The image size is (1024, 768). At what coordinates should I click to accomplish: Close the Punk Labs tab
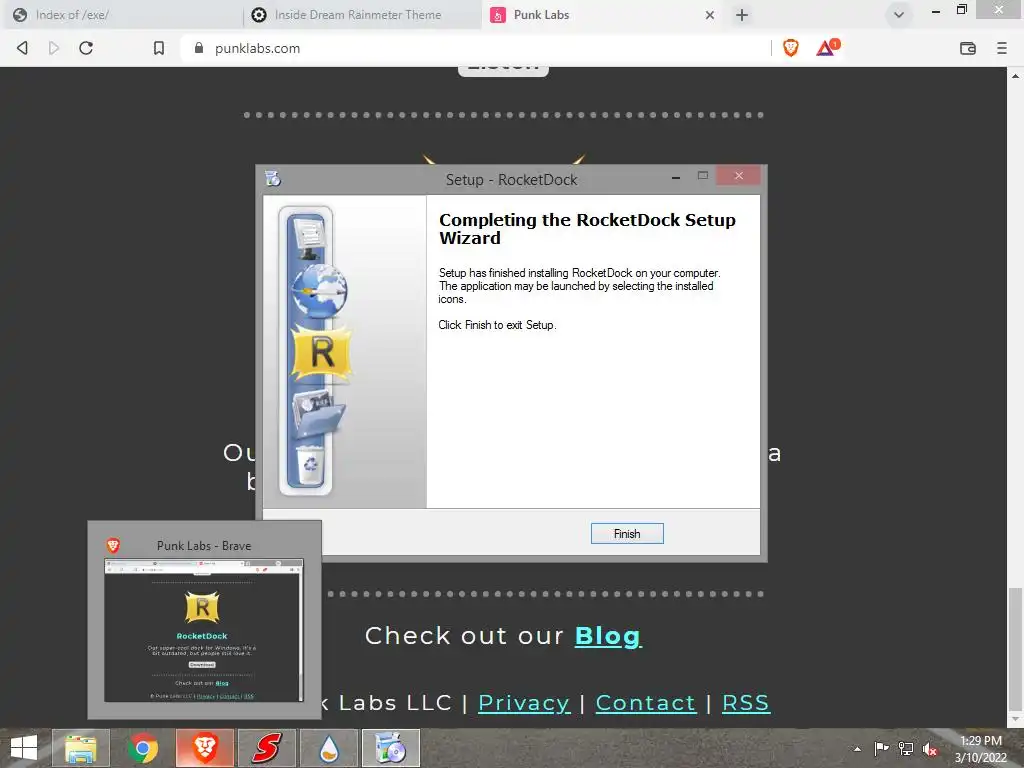pyautogui.click(x=710, y=15)
